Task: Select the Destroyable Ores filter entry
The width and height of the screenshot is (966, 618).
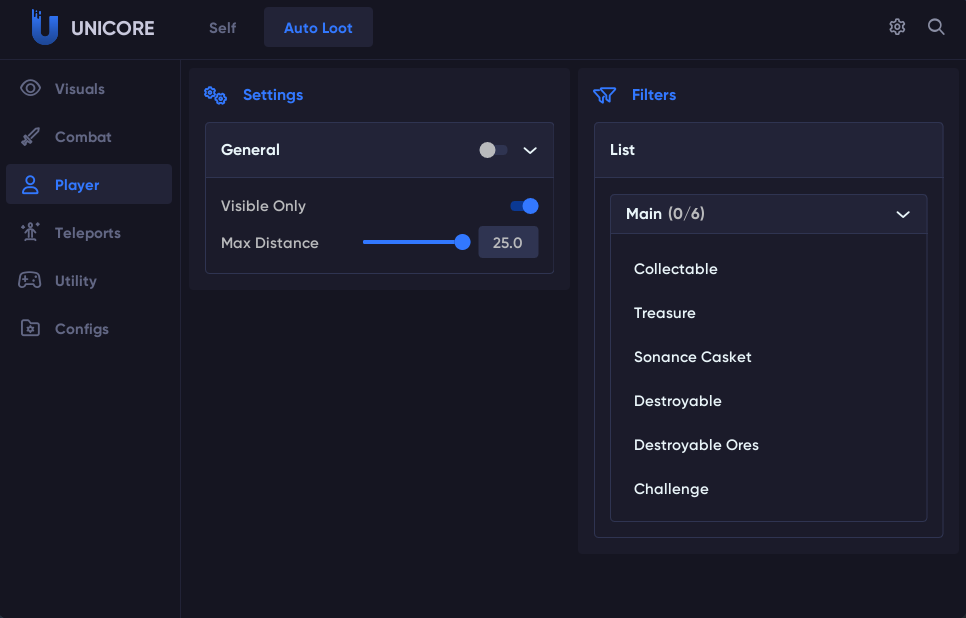Action: coord(696,445)
